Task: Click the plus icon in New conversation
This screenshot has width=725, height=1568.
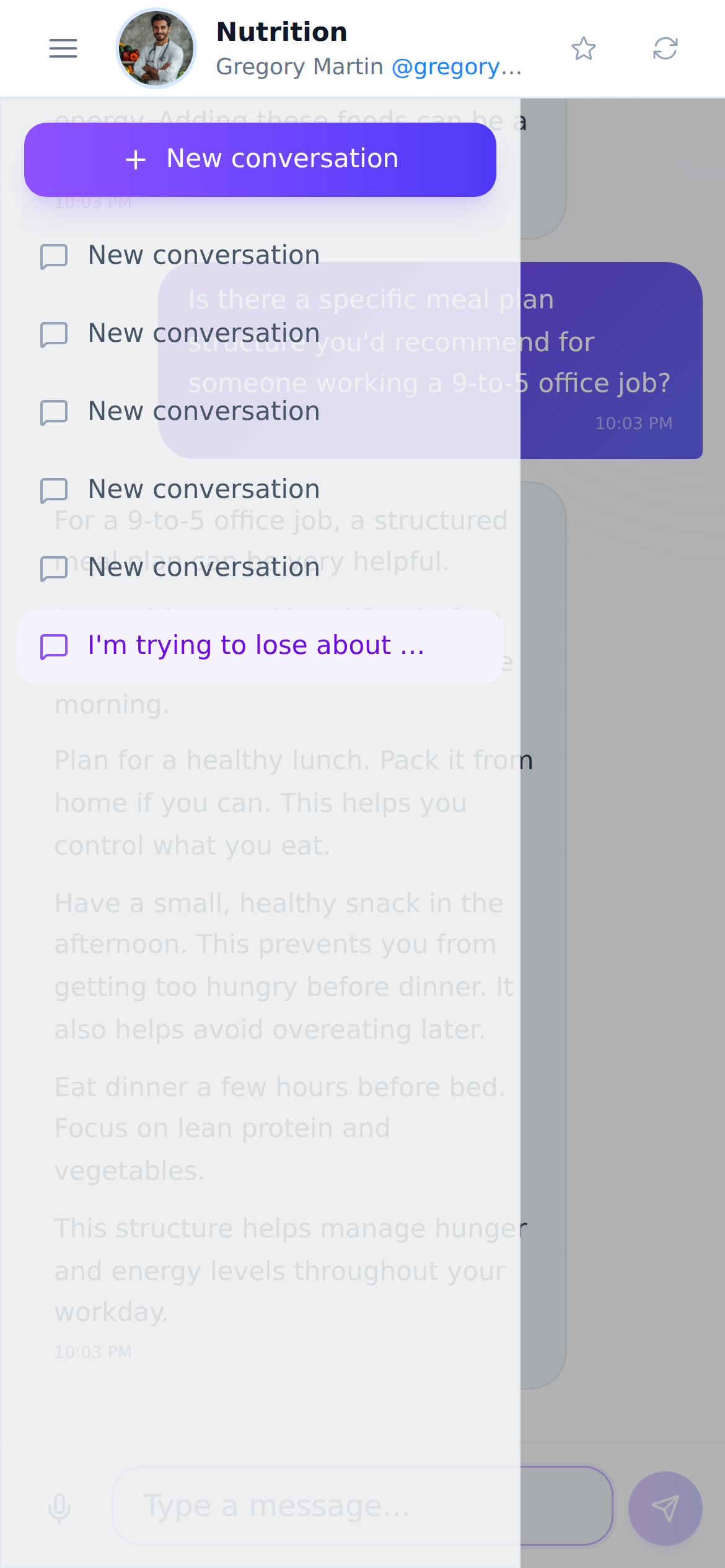Action: [136, 160]
